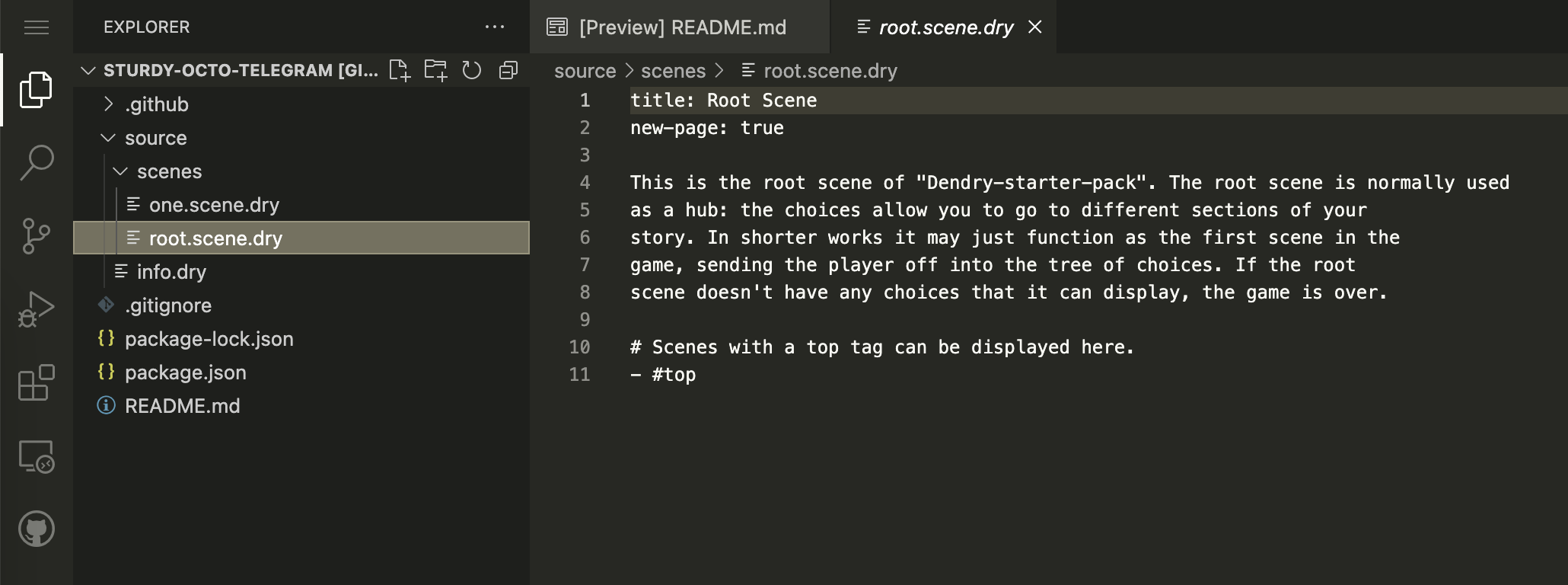Select the .gitignore file

[167, 305]
